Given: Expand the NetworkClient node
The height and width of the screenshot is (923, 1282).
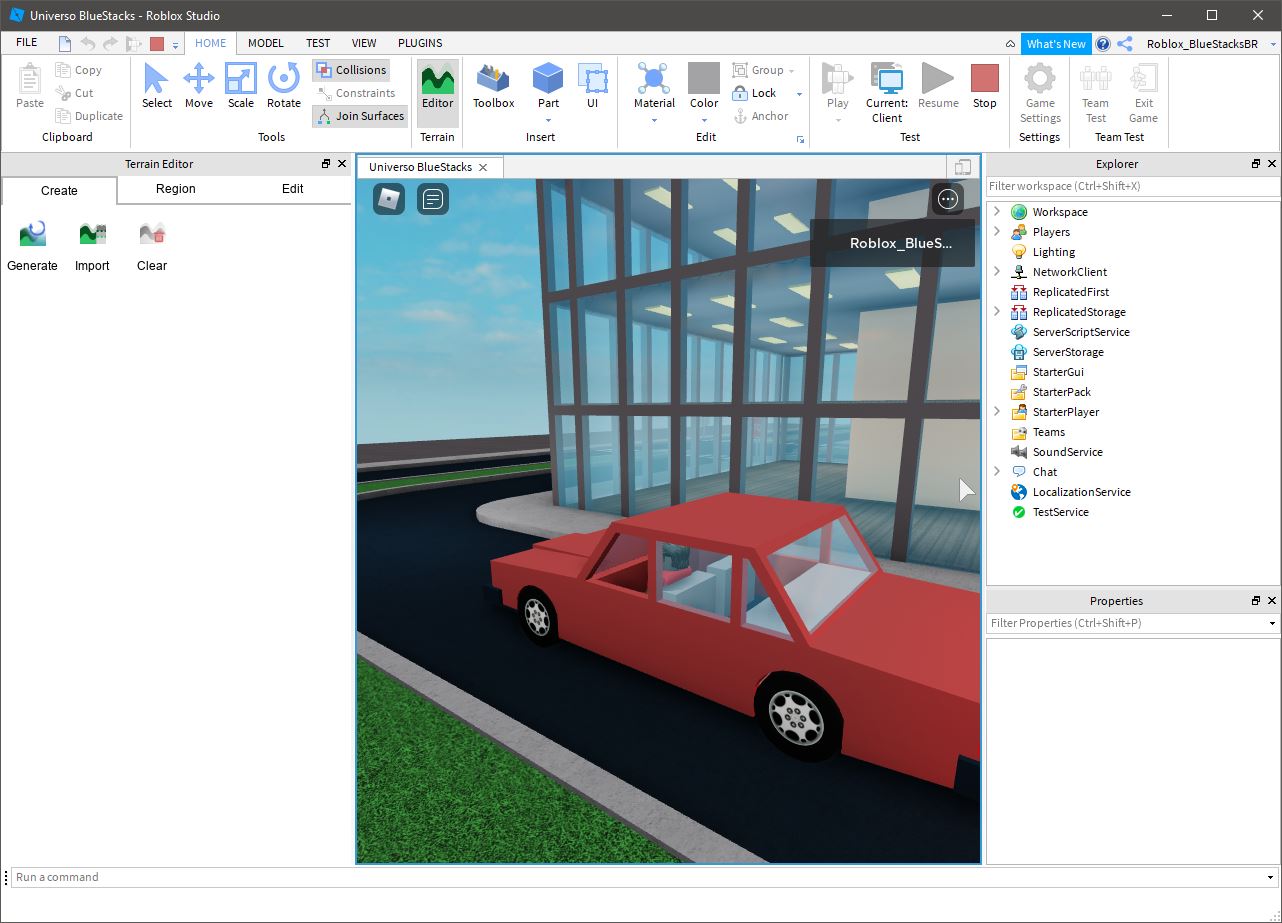Looking at the screenshot, I should pyautogui.click(x=996, y=271).
